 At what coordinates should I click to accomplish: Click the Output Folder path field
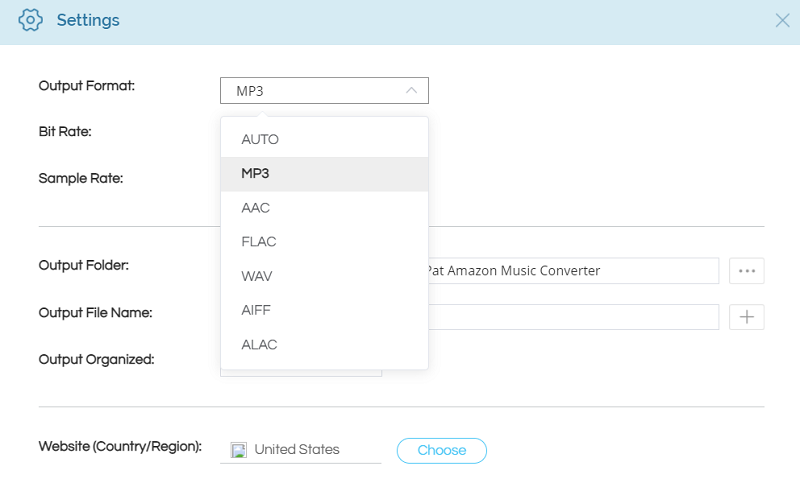tap(572, 271)
